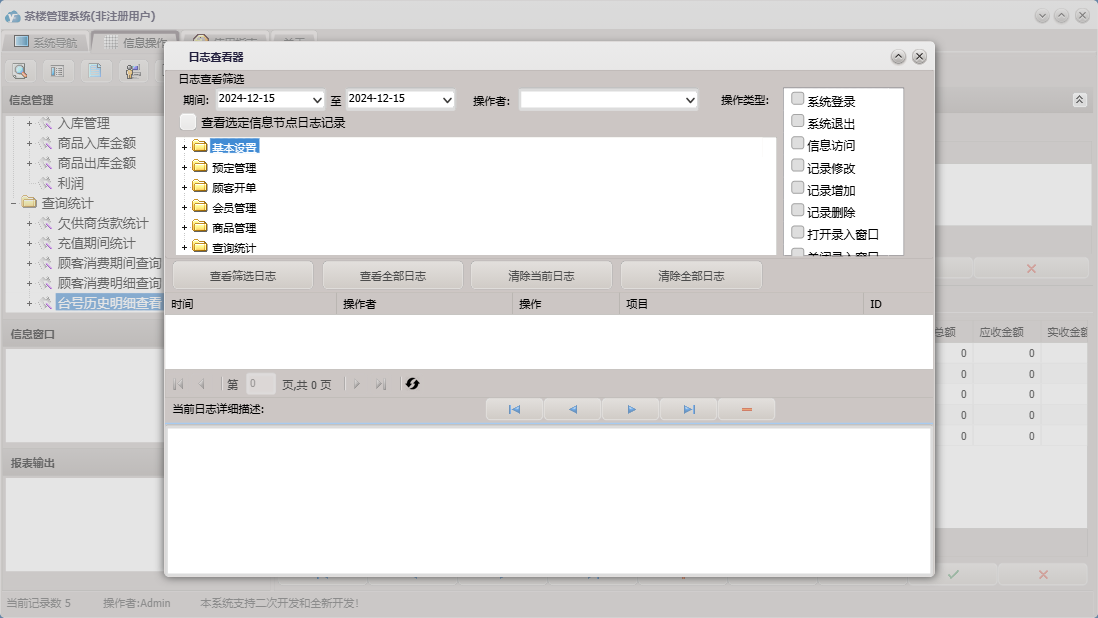Image resolution: width=1098 pixels, height=618 pixels.
Task: Expand the 会员管理 tree node
Action: pyautogui.click(x=184, y=207)
